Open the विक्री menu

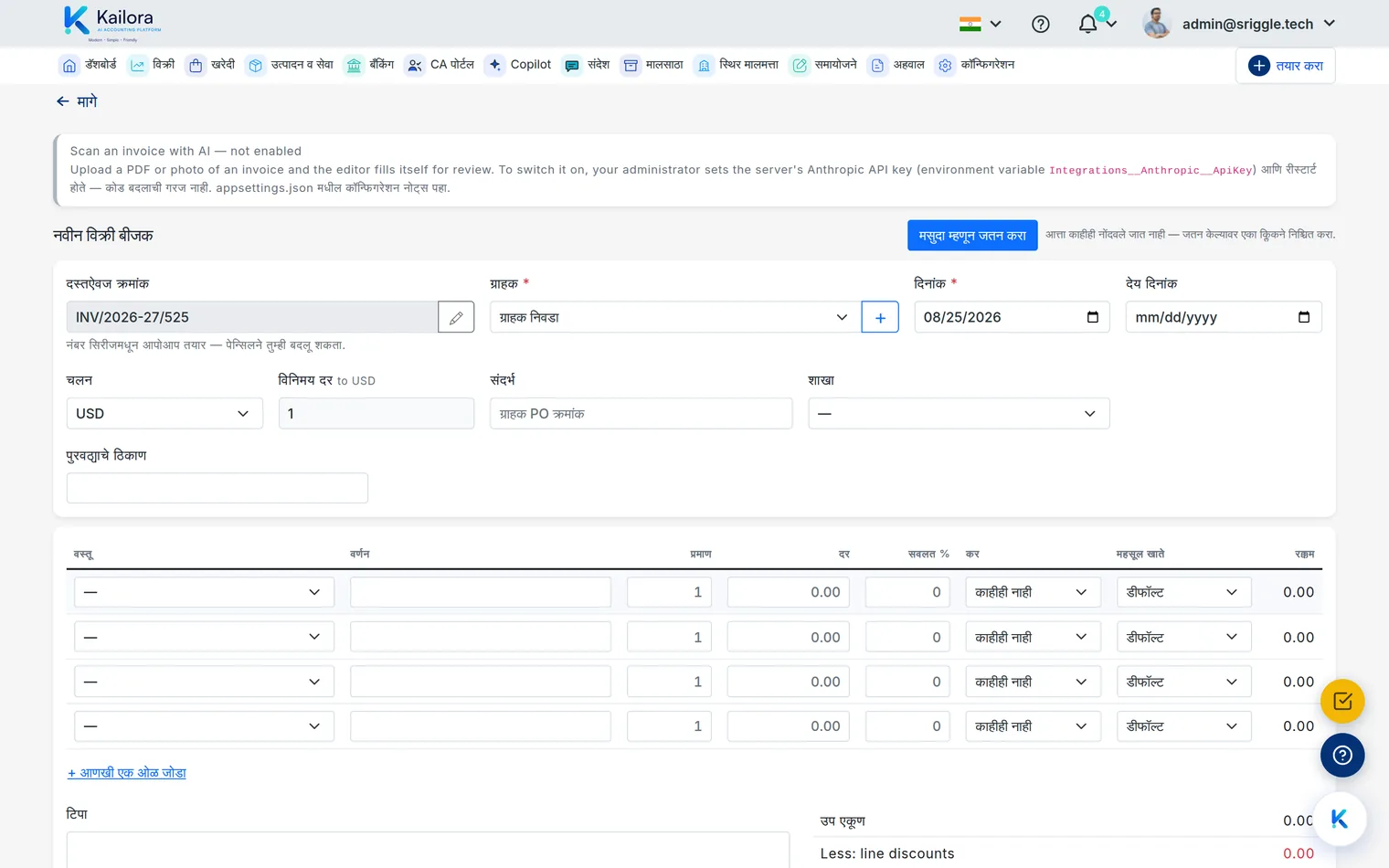[153, 65]
